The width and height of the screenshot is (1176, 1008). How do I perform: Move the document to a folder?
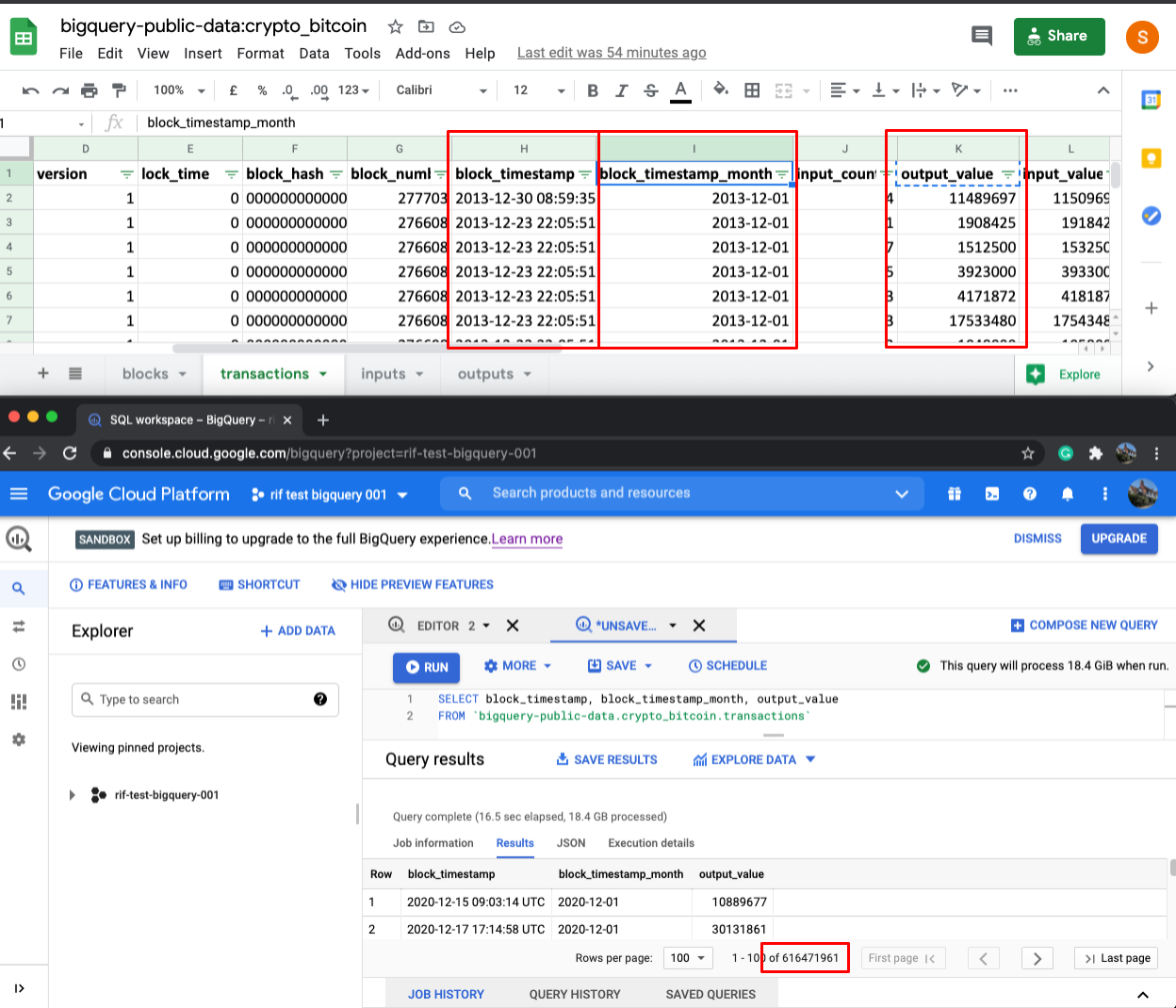click(x=426, y=26)
